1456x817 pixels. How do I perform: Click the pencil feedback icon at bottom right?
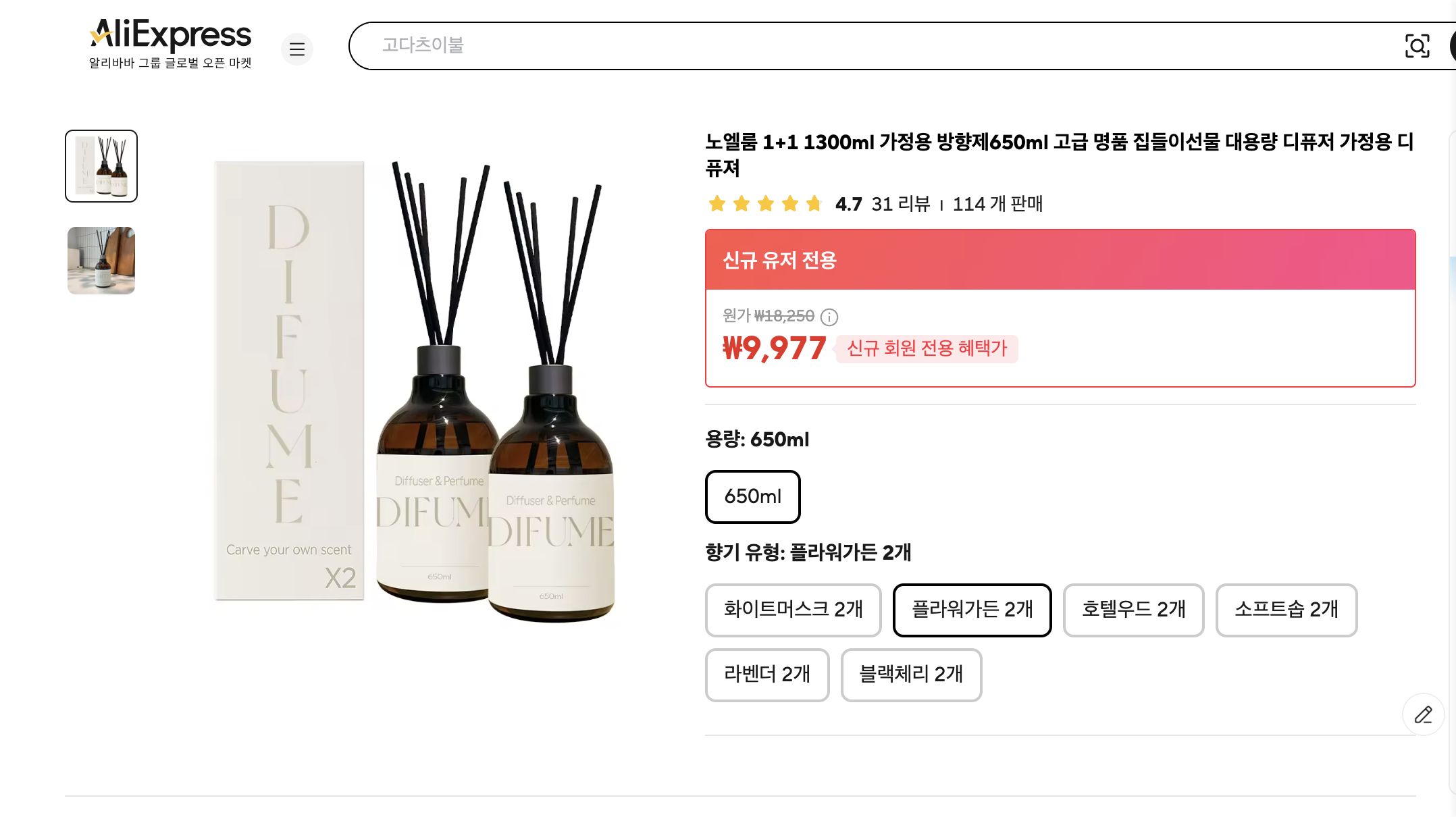tap(1423, 714)
